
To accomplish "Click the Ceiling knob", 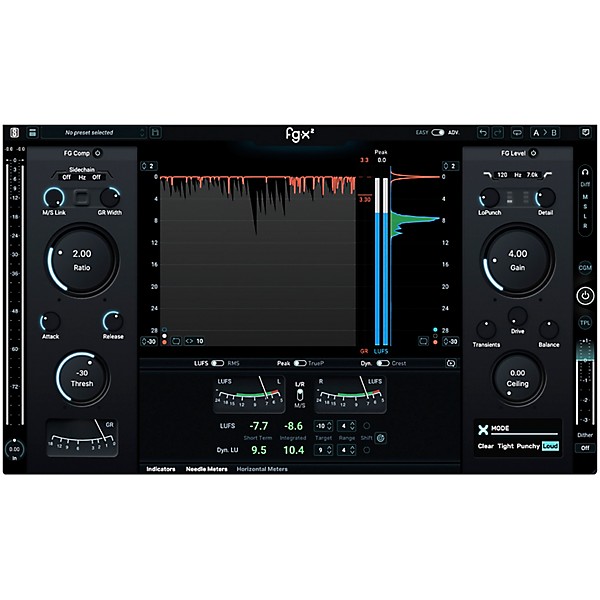I will click(x=517, y=378).
